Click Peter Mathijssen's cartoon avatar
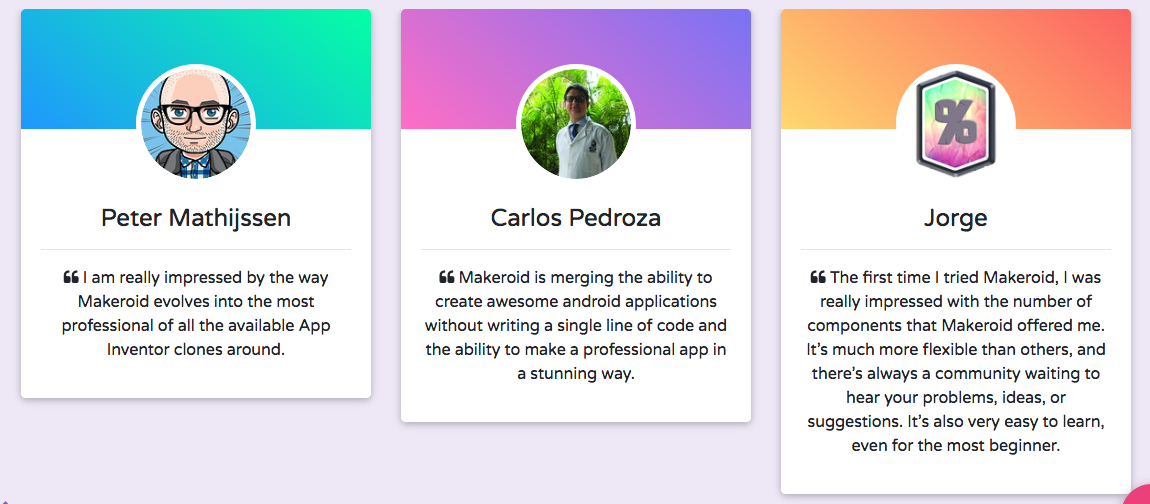 coord(196,125)
